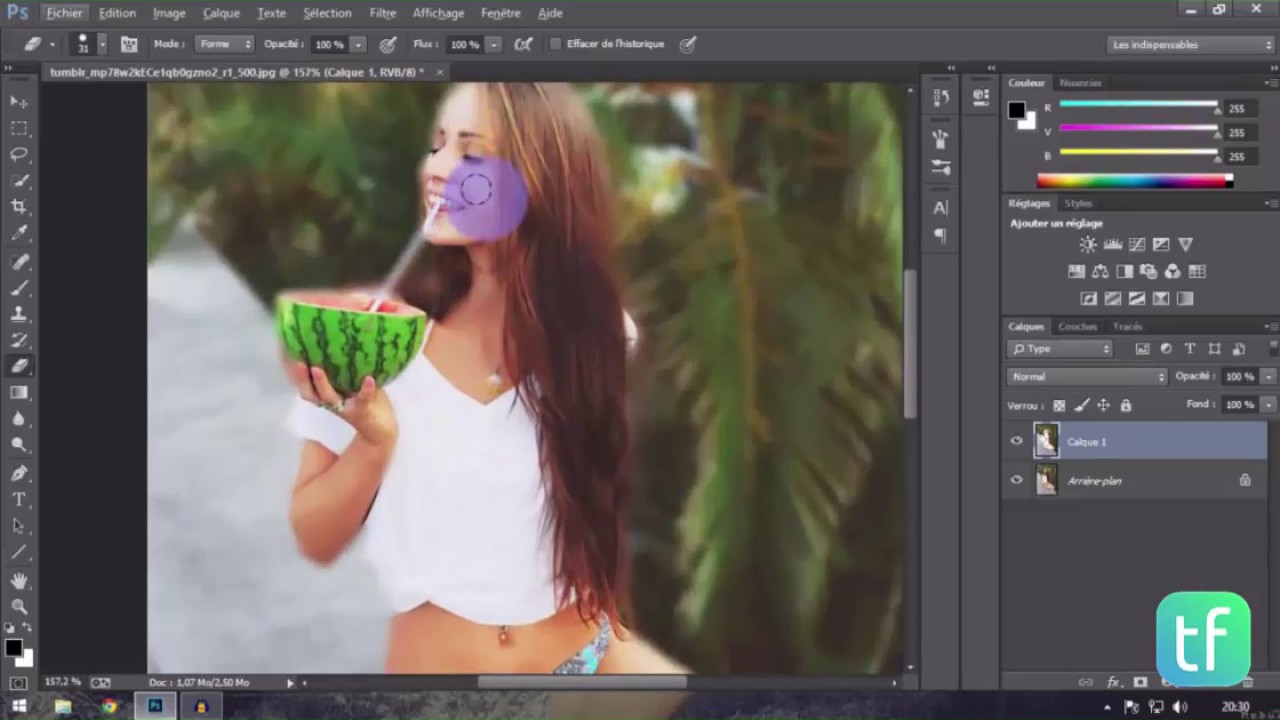Select the Blur tool
This screenshot has height=720, width=1280.
point(19,419)
